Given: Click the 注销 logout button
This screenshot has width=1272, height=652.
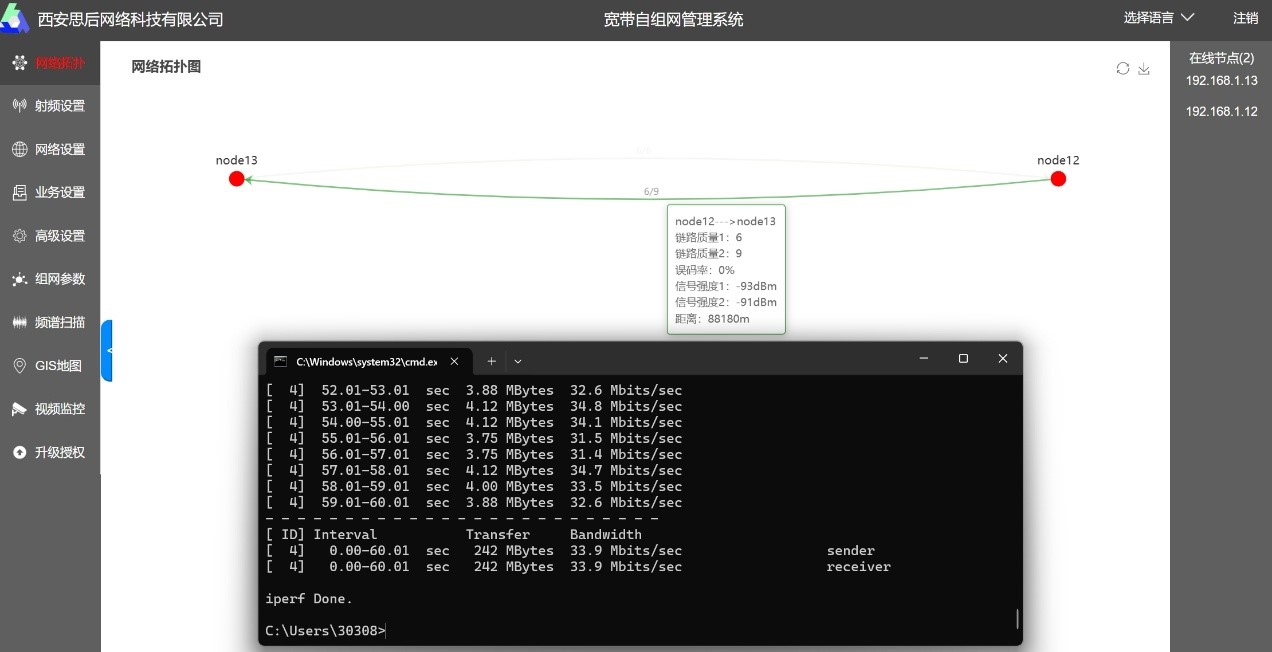Looking at the screenshot, I should click(1245, 18).
